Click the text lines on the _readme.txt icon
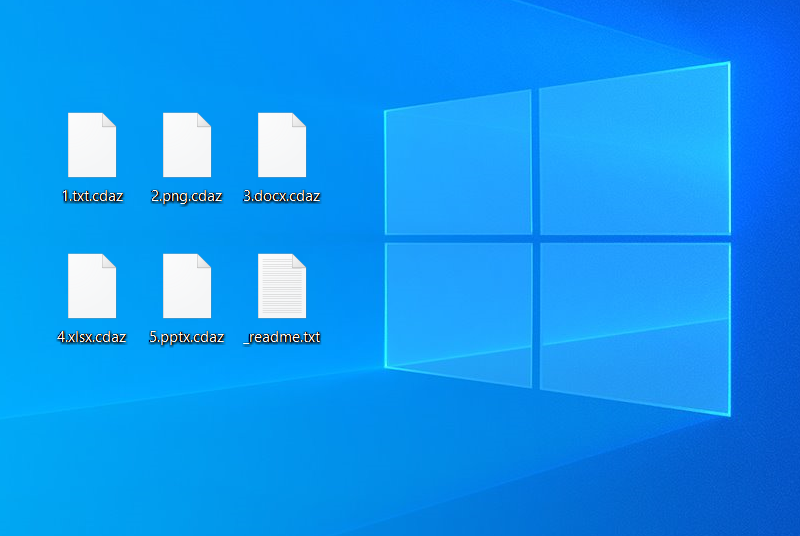 280,290
